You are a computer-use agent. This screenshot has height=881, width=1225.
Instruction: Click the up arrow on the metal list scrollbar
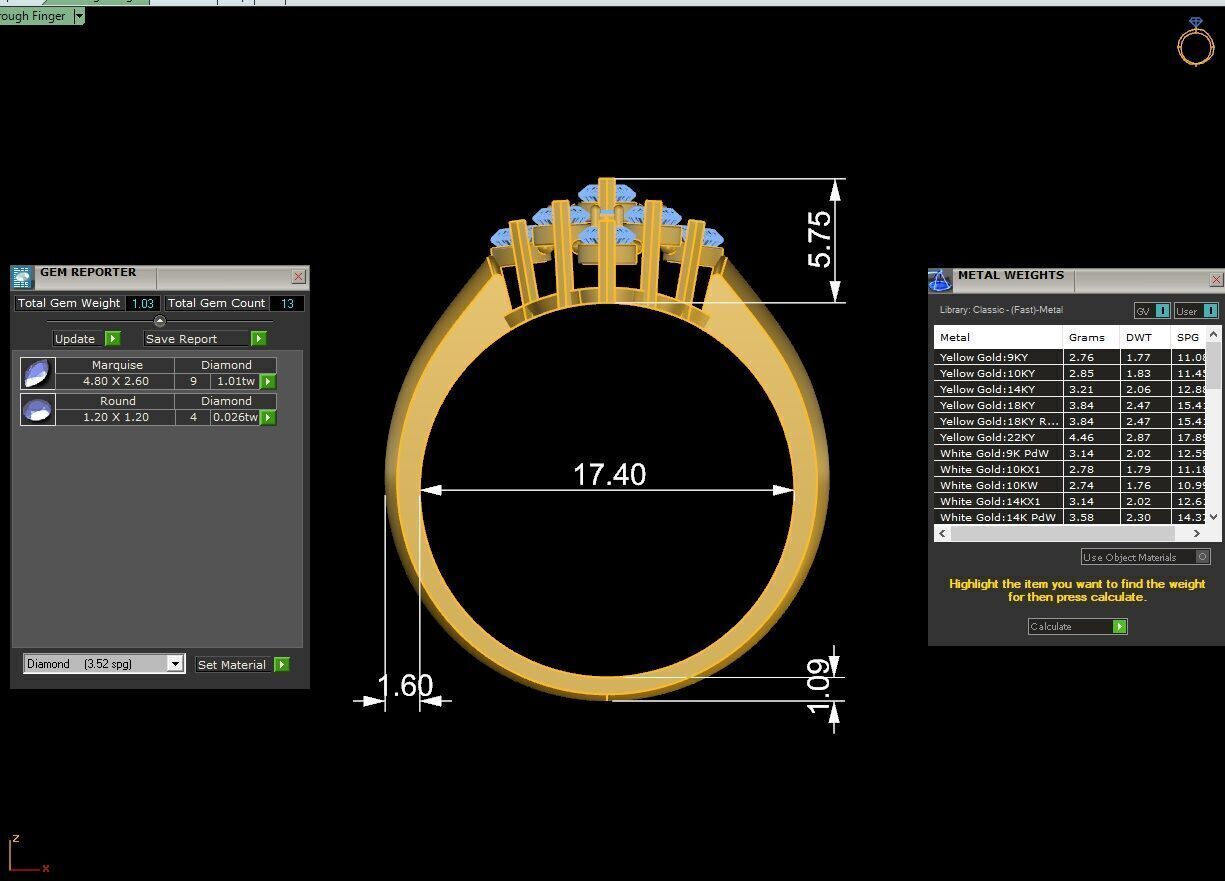(x=1214, y=334)
